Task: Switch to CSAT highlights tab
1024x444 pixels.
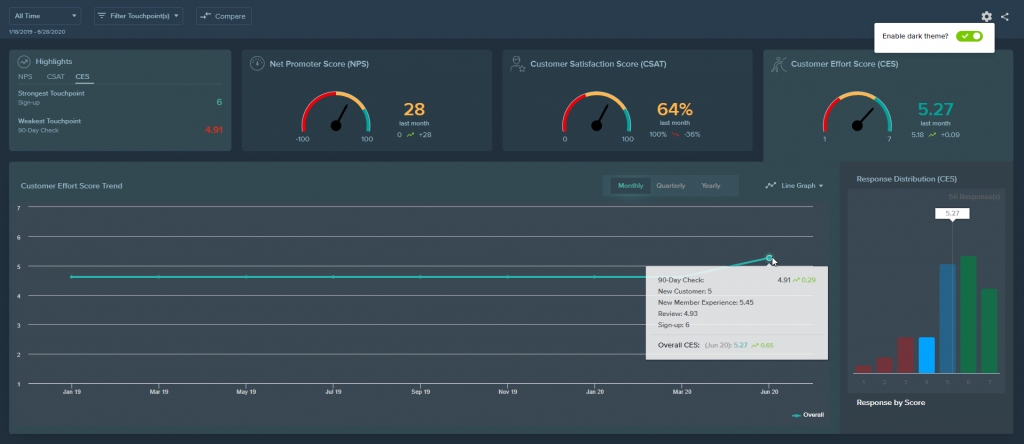Action: (x=56, y=76)
